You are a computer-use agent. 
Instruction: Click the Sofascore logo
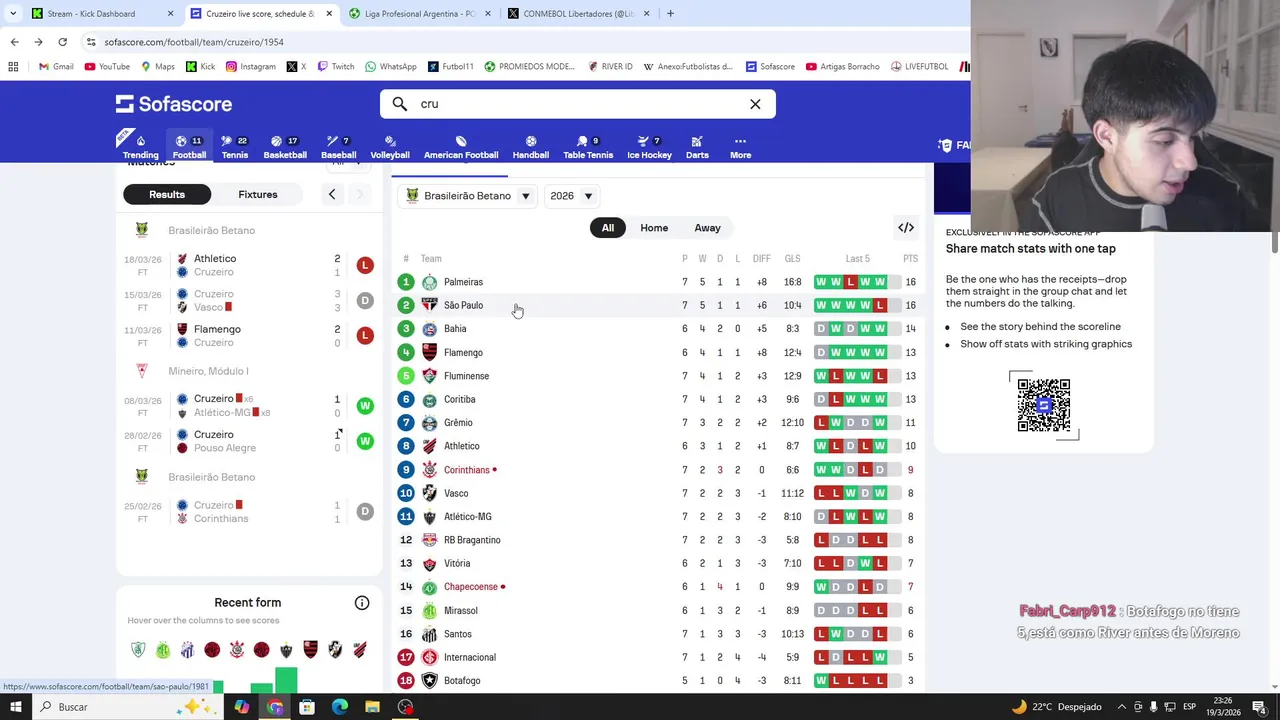(x=174, y=104)
